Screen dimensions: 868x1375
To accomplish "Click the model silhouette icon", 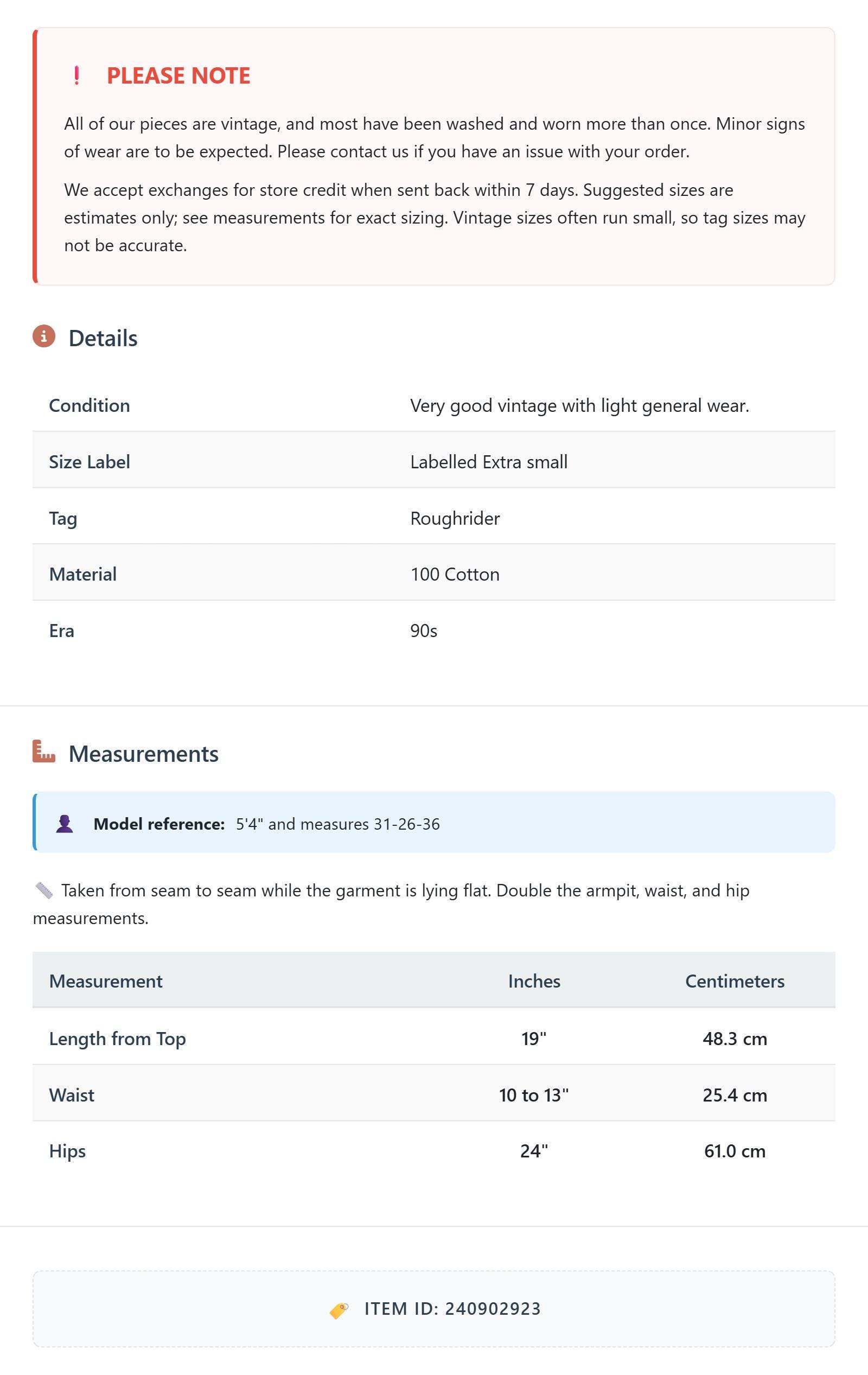I will click(65, 823).
